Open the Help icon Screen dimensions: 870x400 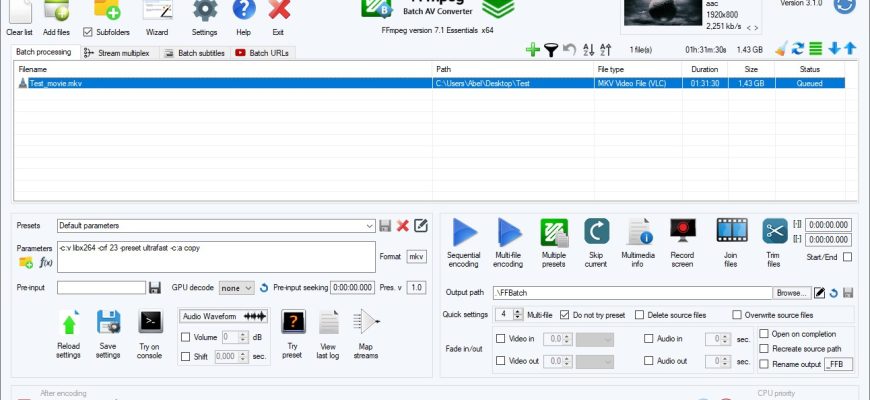pyautogui.click(x=244, y=10)
